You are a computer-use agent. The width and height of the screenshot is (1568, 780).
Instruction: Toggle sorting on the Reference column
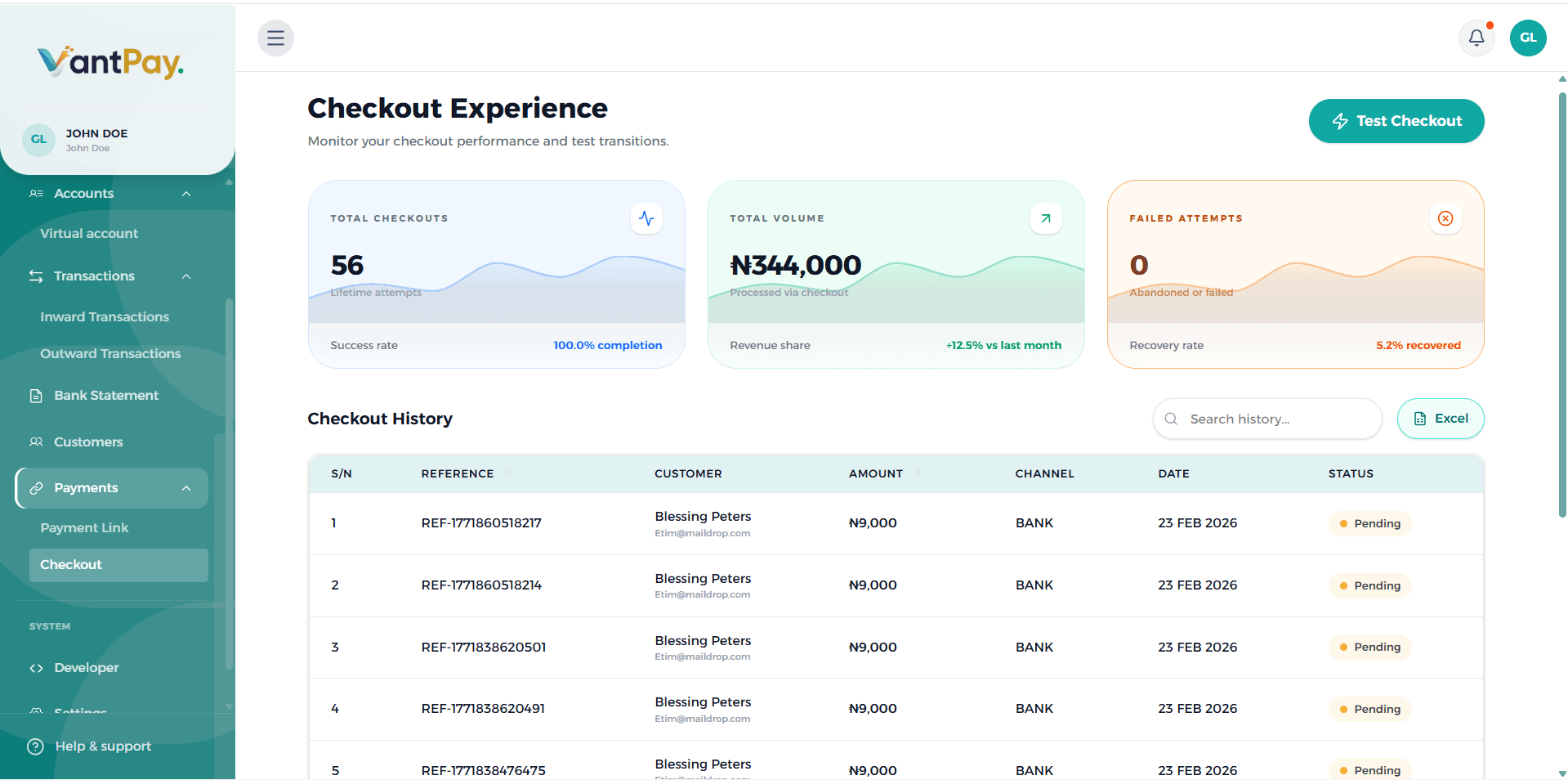point(508,473)
